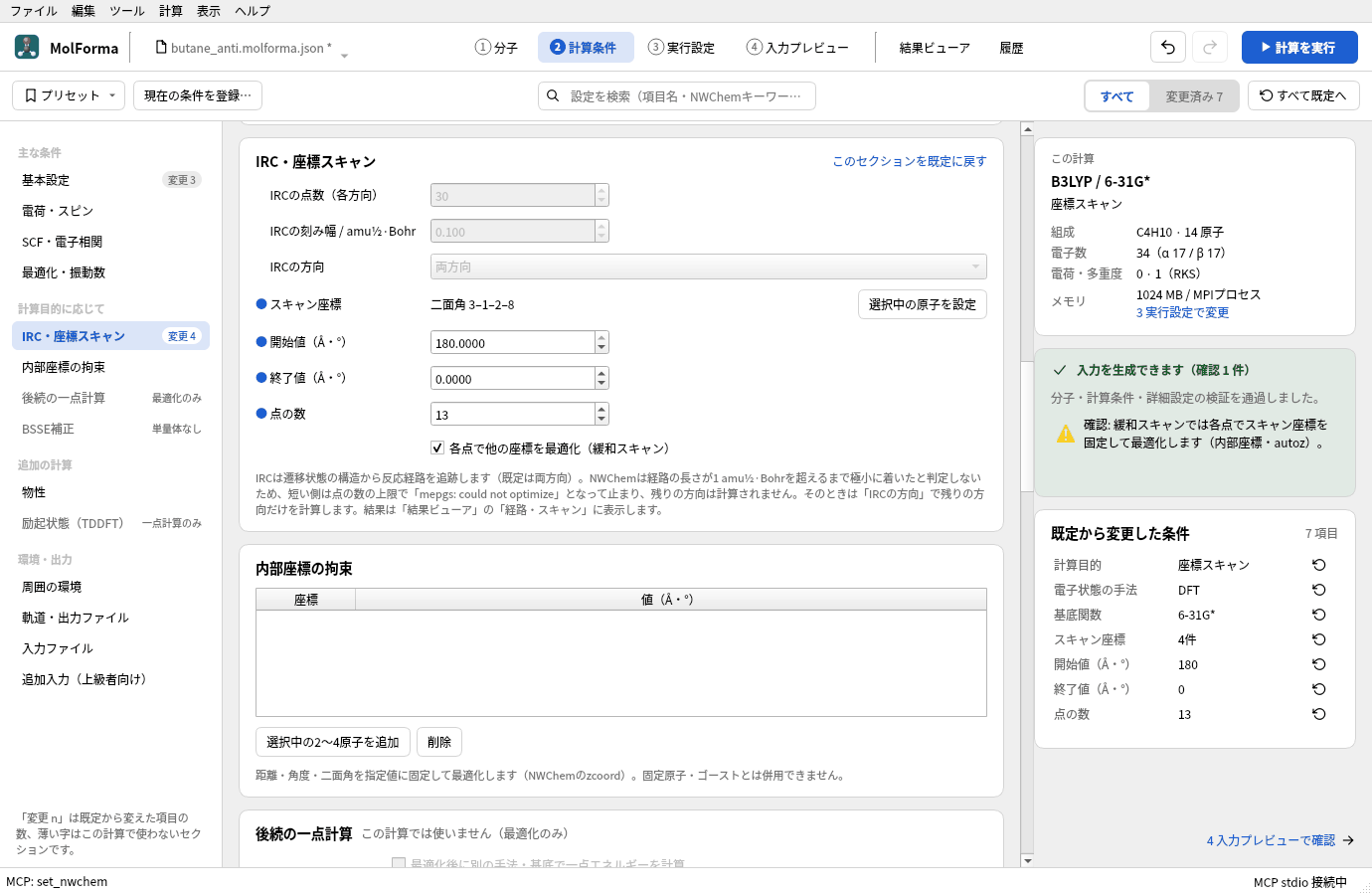Screen dimensions: 1372x895
Task: Click the blue modified dot beside 点の数
Action: point(261,414)
